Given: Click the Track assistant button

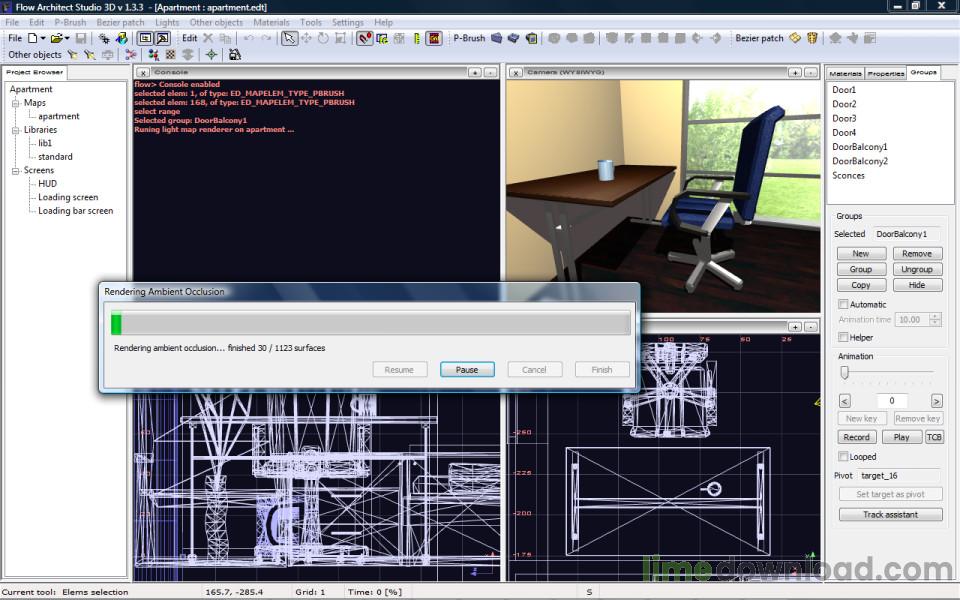Looking at the screenshot, I should click(890, 515).
